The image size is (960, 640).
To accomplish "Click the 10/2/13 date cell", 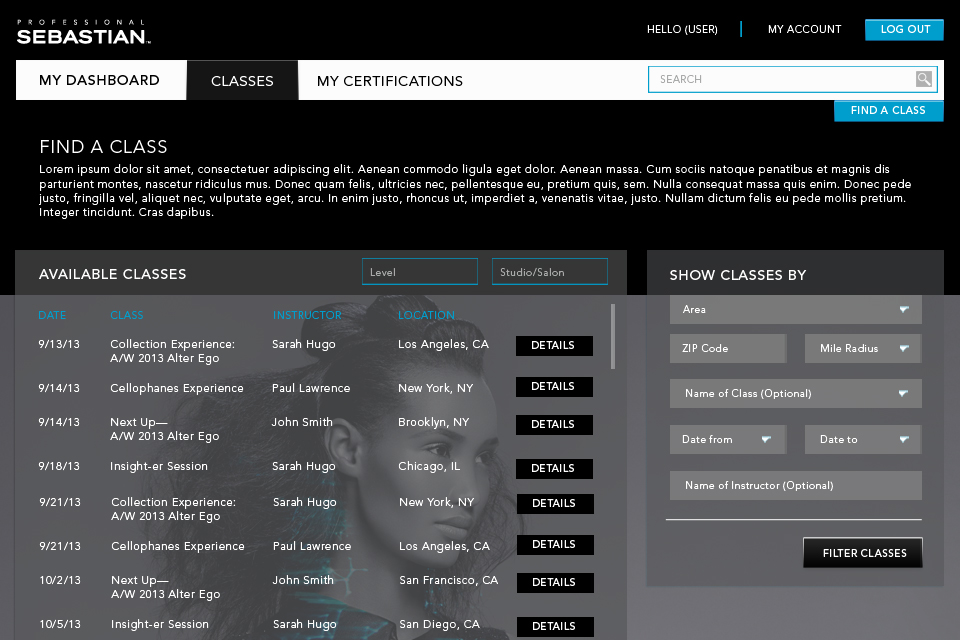I will [59, 580].
